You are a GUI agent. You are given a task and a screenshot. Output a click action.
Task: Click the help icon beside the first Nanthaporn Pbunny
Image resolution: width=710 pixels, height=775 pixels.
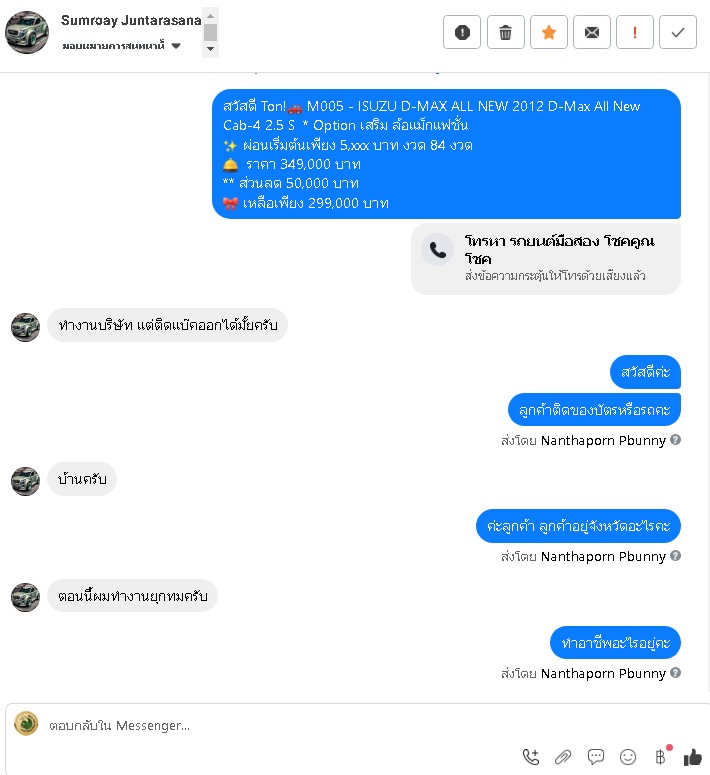(675, 439)
